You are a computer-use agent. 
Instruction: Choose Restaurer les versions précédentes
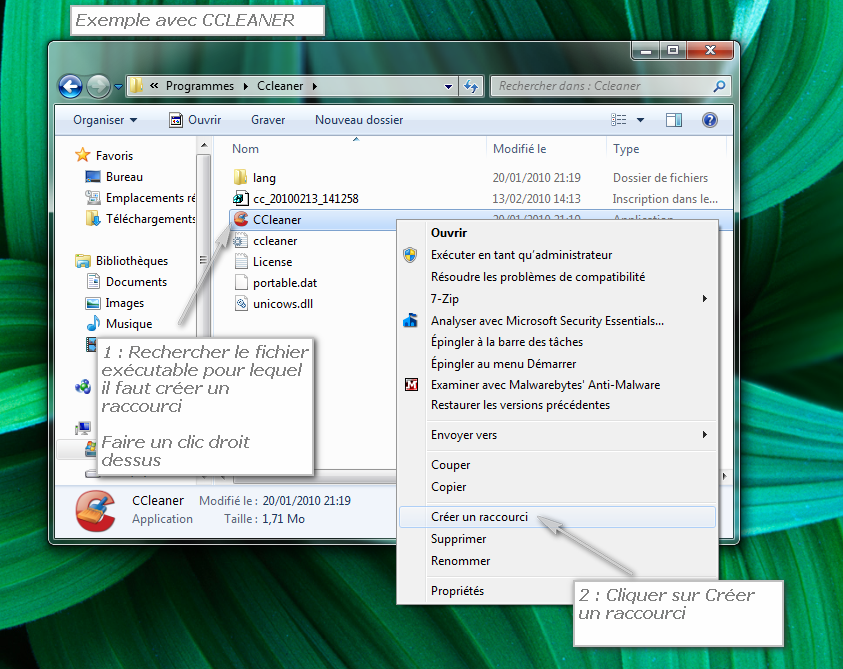[558, 405]
